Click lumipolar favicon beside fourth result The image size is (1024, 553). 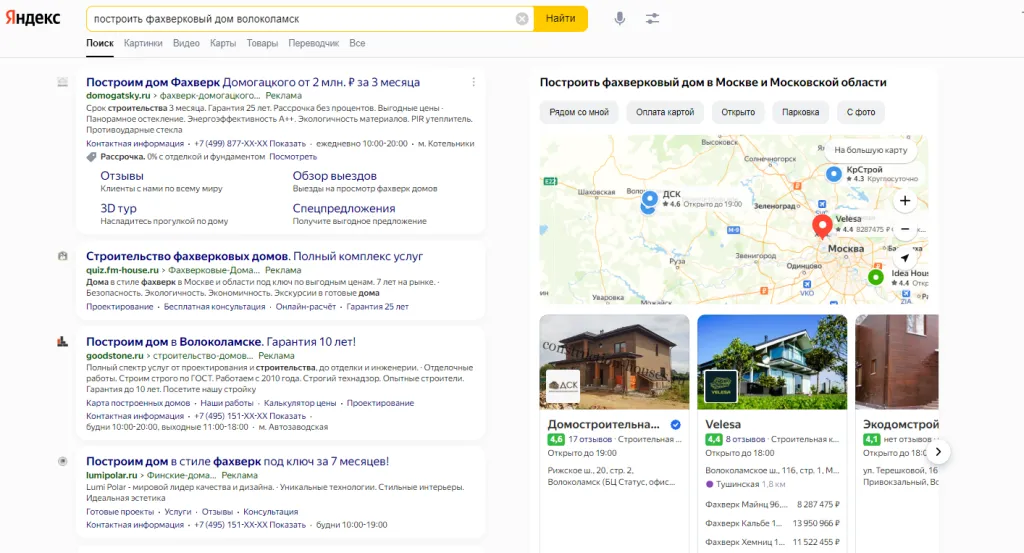63,461
